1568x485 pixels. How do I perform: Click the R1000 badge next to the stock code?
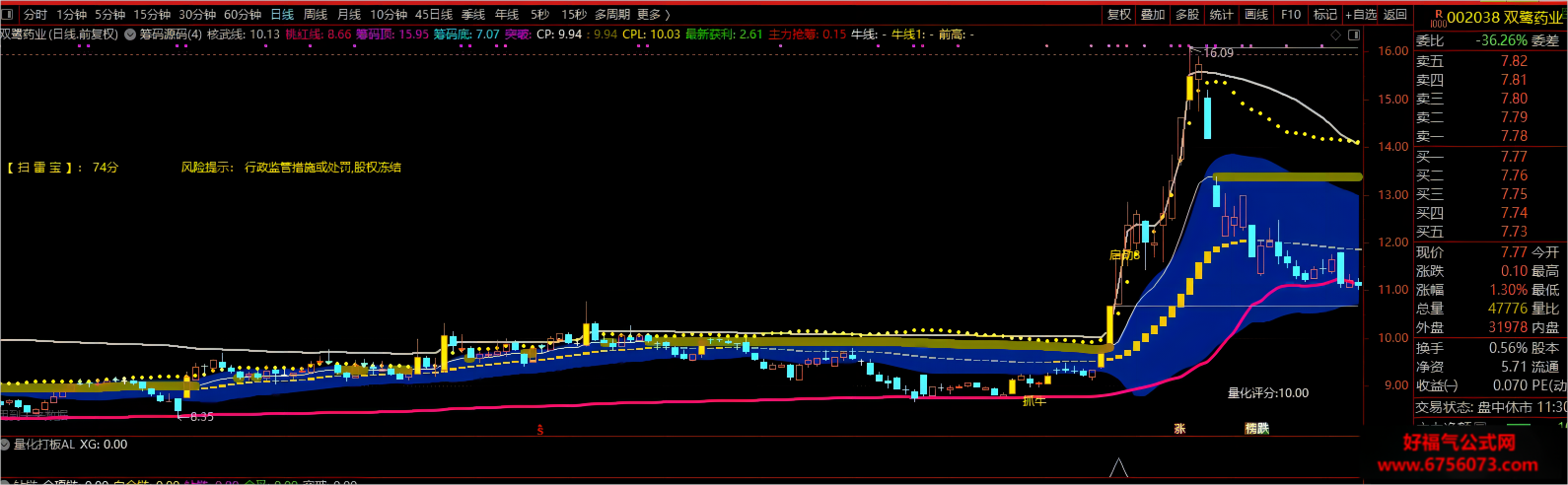(1438, 18)
